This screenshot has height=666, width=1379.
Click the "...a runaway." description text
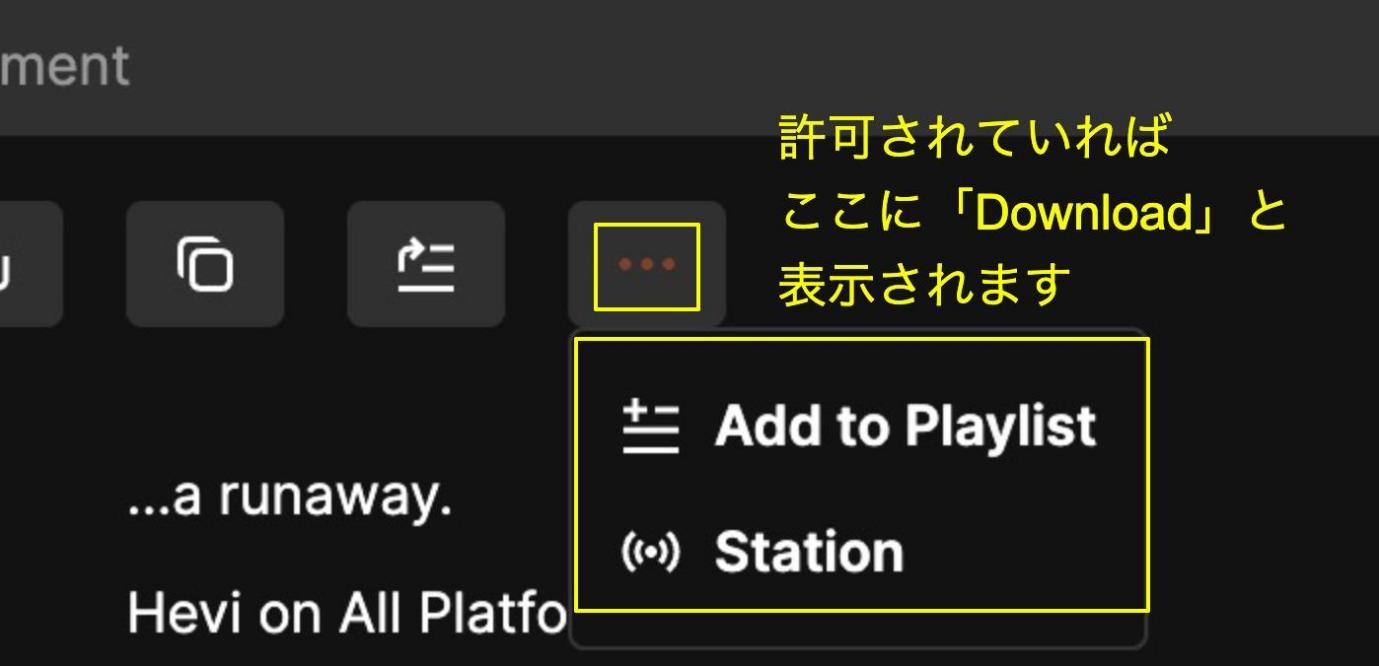click(x=290, y=497)
